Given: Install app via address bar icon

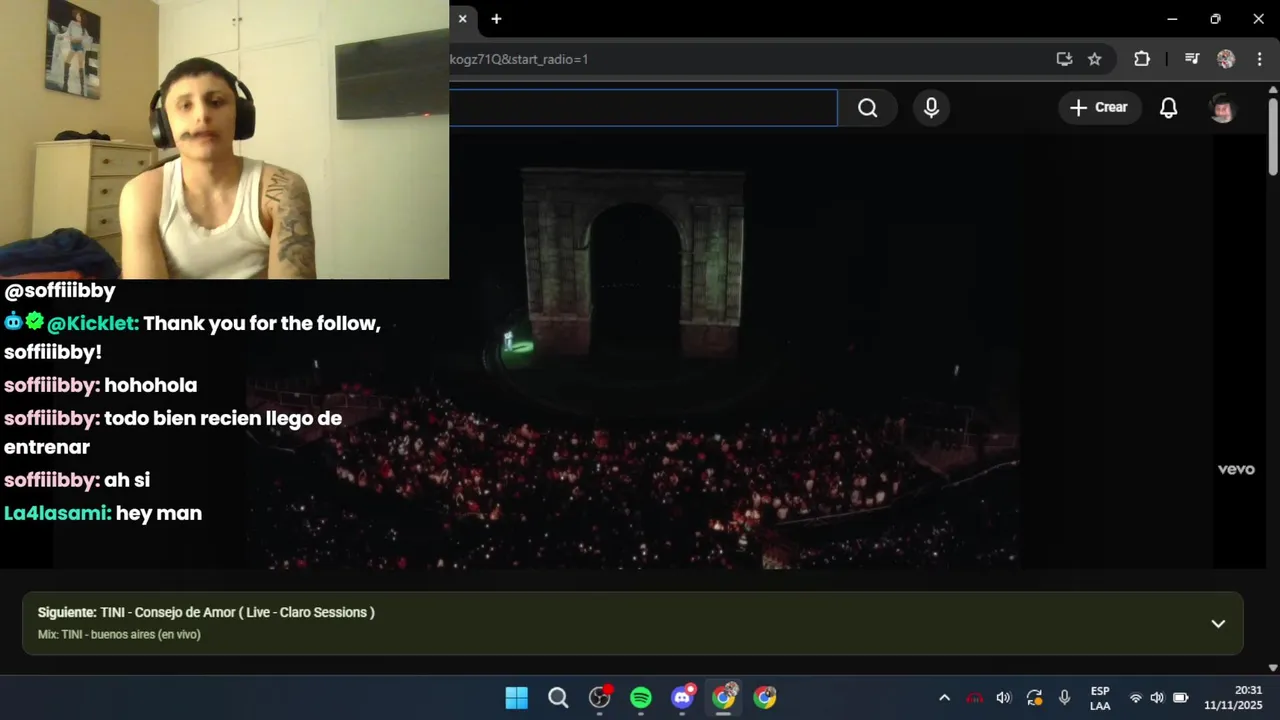Looking at the screenshot, I should click(1064, 59).
